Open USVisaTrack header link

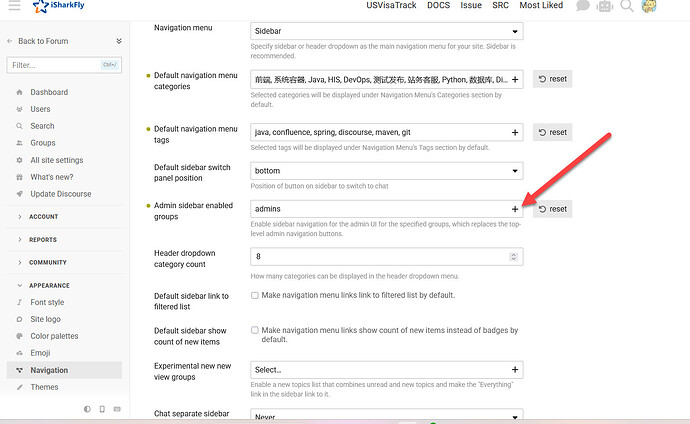pos(391,5)
